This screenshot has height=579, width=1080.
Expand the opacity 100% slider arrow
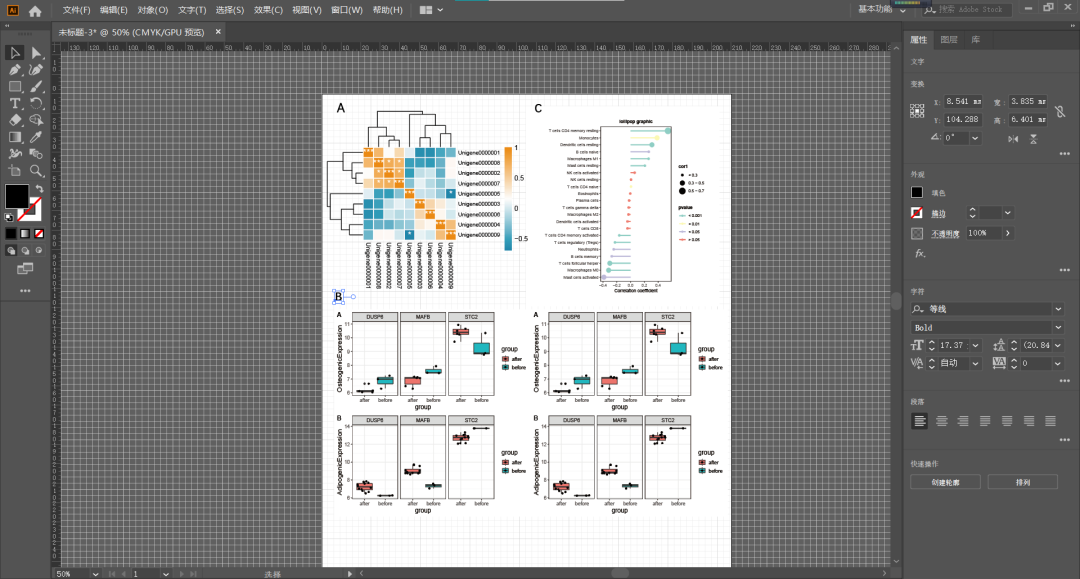[x=1008, y=233]
